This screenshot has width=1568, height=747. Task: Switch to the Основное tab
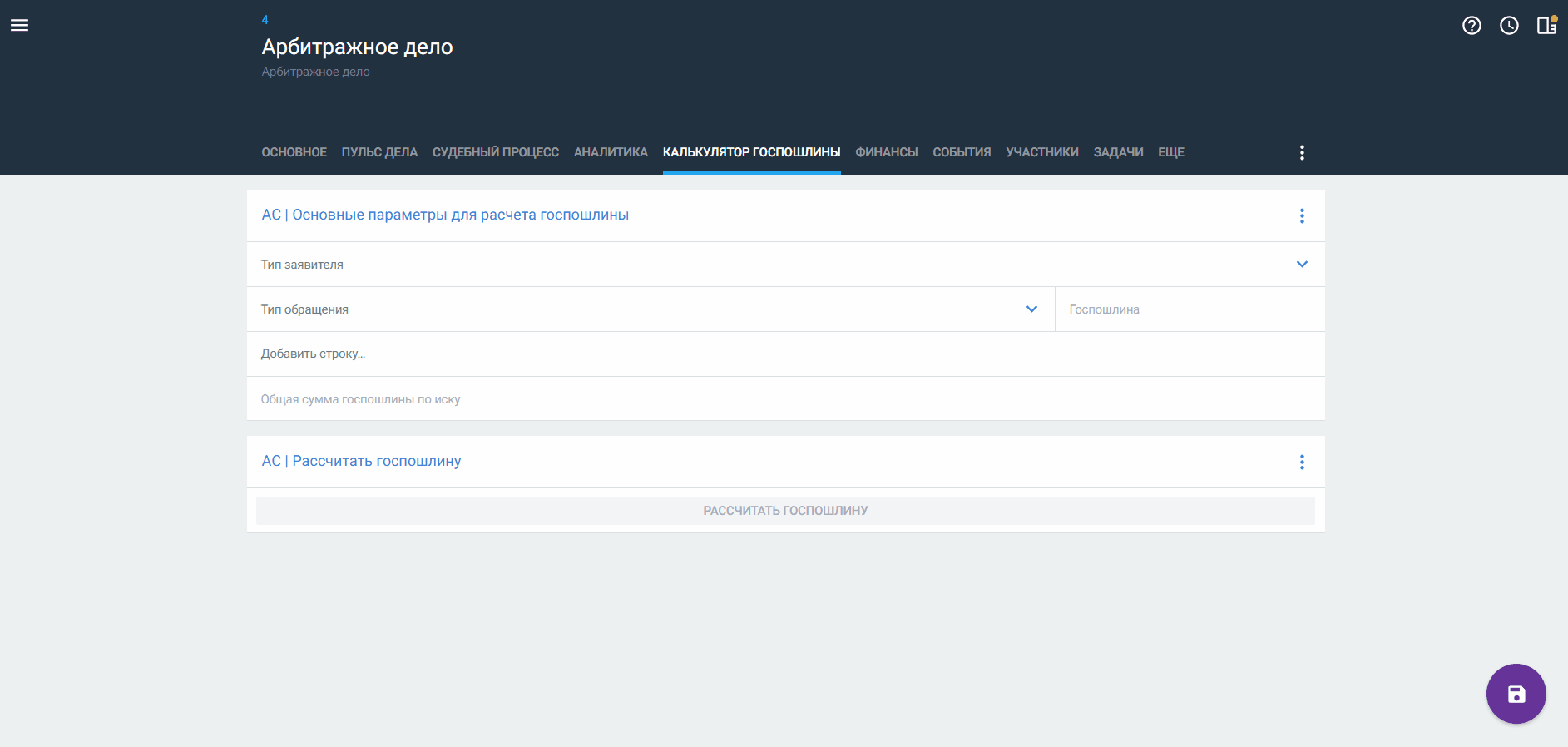294,152
